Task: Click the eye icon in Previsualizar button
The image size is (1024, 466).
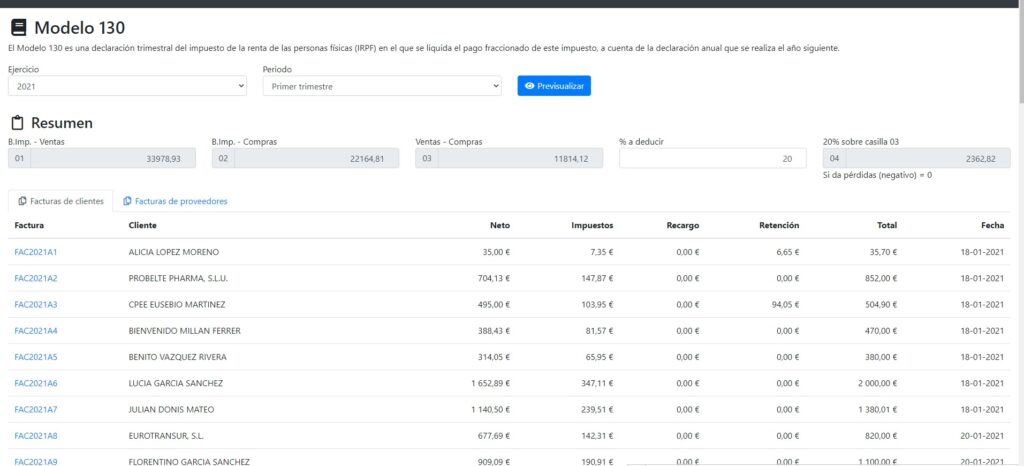Action: [530, 86]
